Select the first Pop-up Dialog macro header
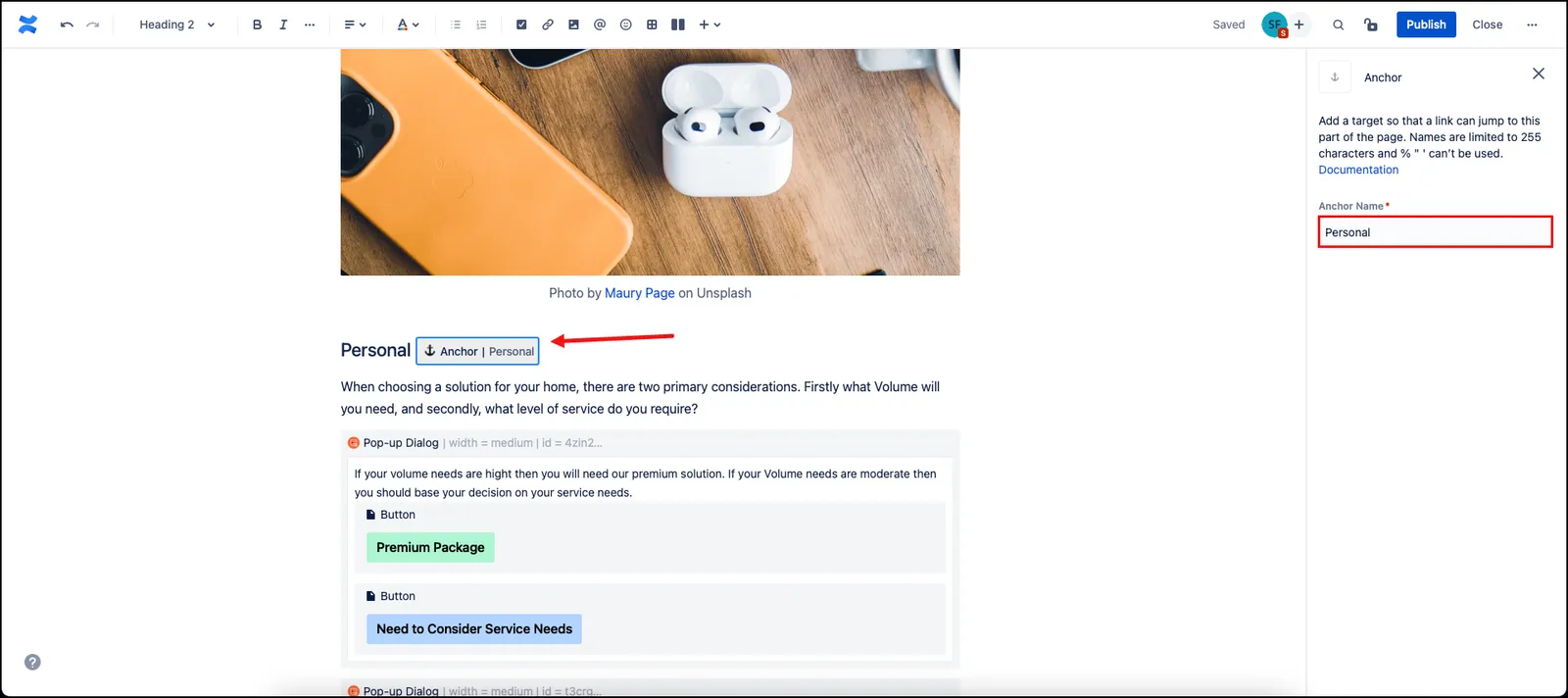Image resolution: width=1568 pixels, height=698 pixels. coord(650,443)
